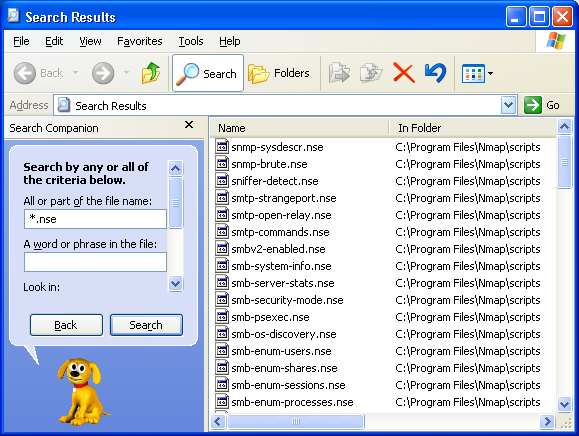Image resolution: width=579 pixels, height=436 pixels.
Task: Click the snmp-brute.nse file icon
Action: coord(222,164)
